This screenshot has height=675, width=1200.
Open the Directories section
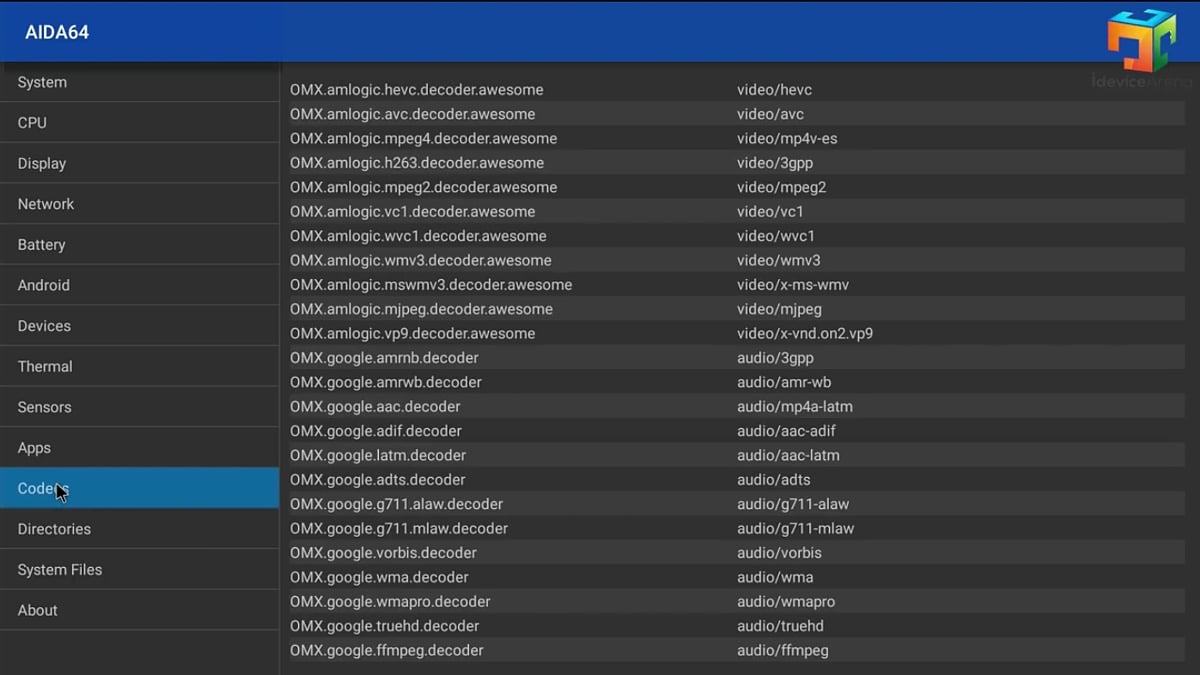click(x=139, y=528)
